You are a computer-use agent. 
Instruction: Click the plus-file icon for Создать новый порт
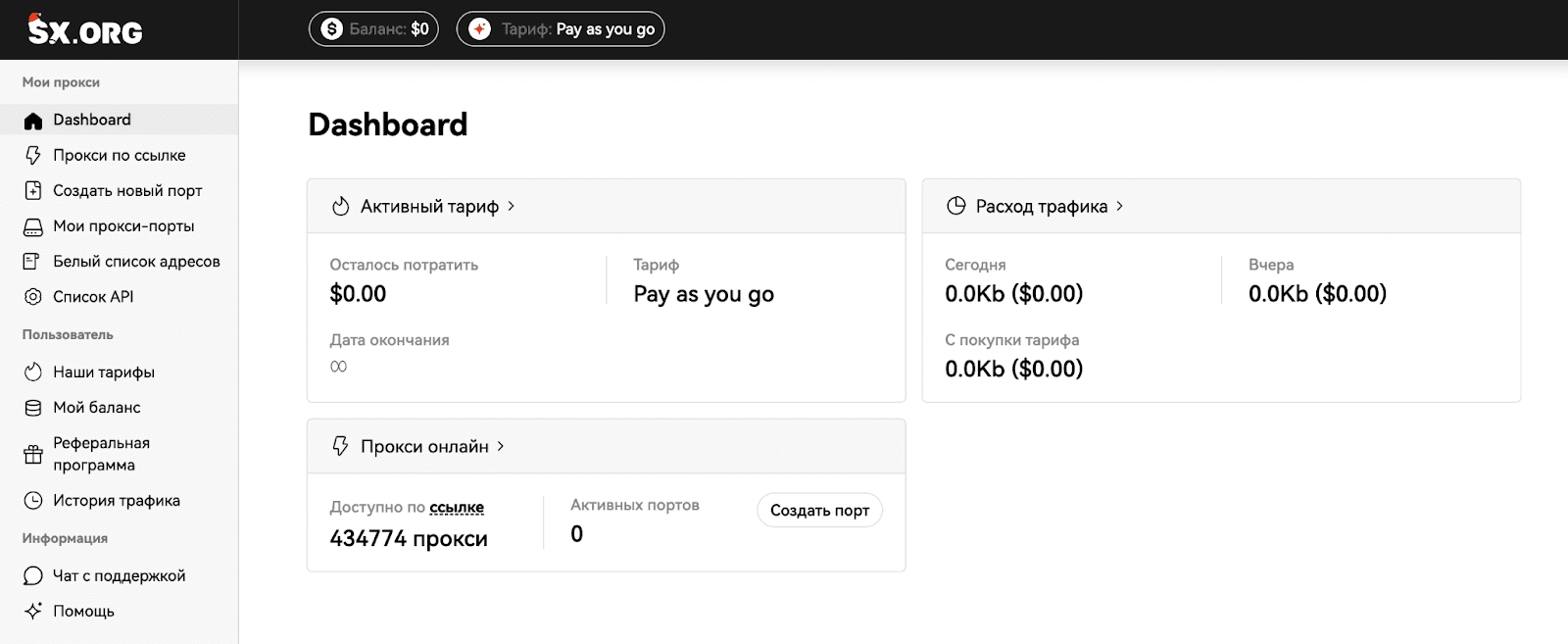[33, 190]
